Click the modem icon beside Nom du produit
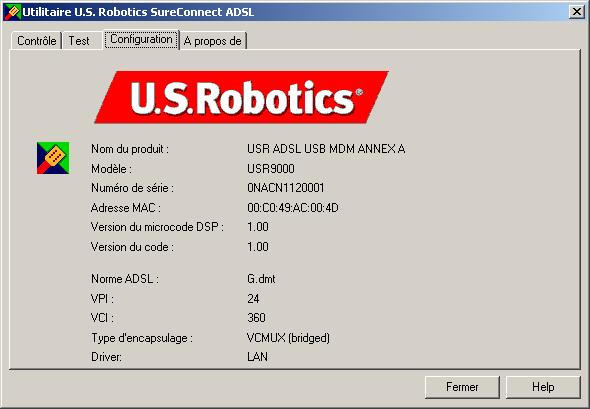The image size is (590, 409). (x=53, y=158)
